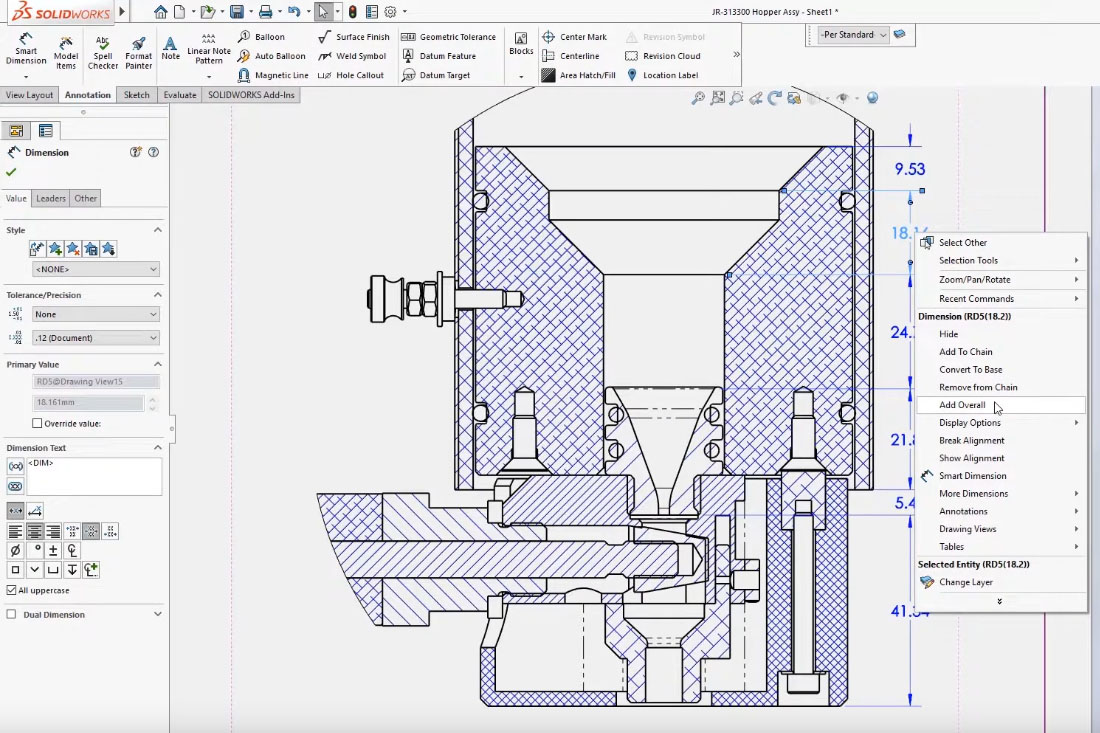Image resolution: width=1100 pixels, height=733 pixels.
Task: Enable the Dual Dimension checkbox
Action: tap(11, 614)
